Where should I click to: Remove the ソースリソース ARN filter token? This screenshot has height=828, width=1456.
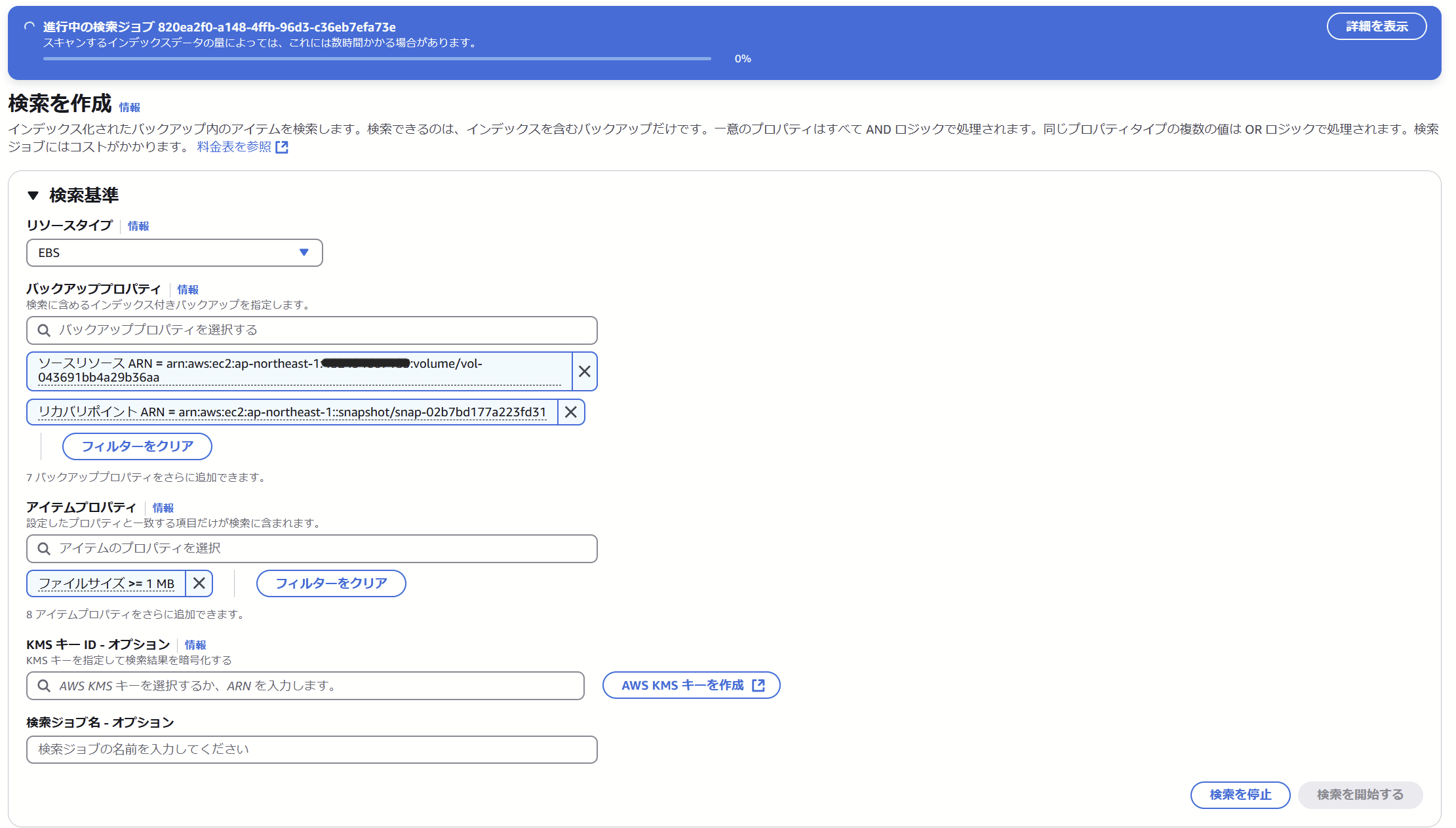pyautogui.click(x=584, y=372)
